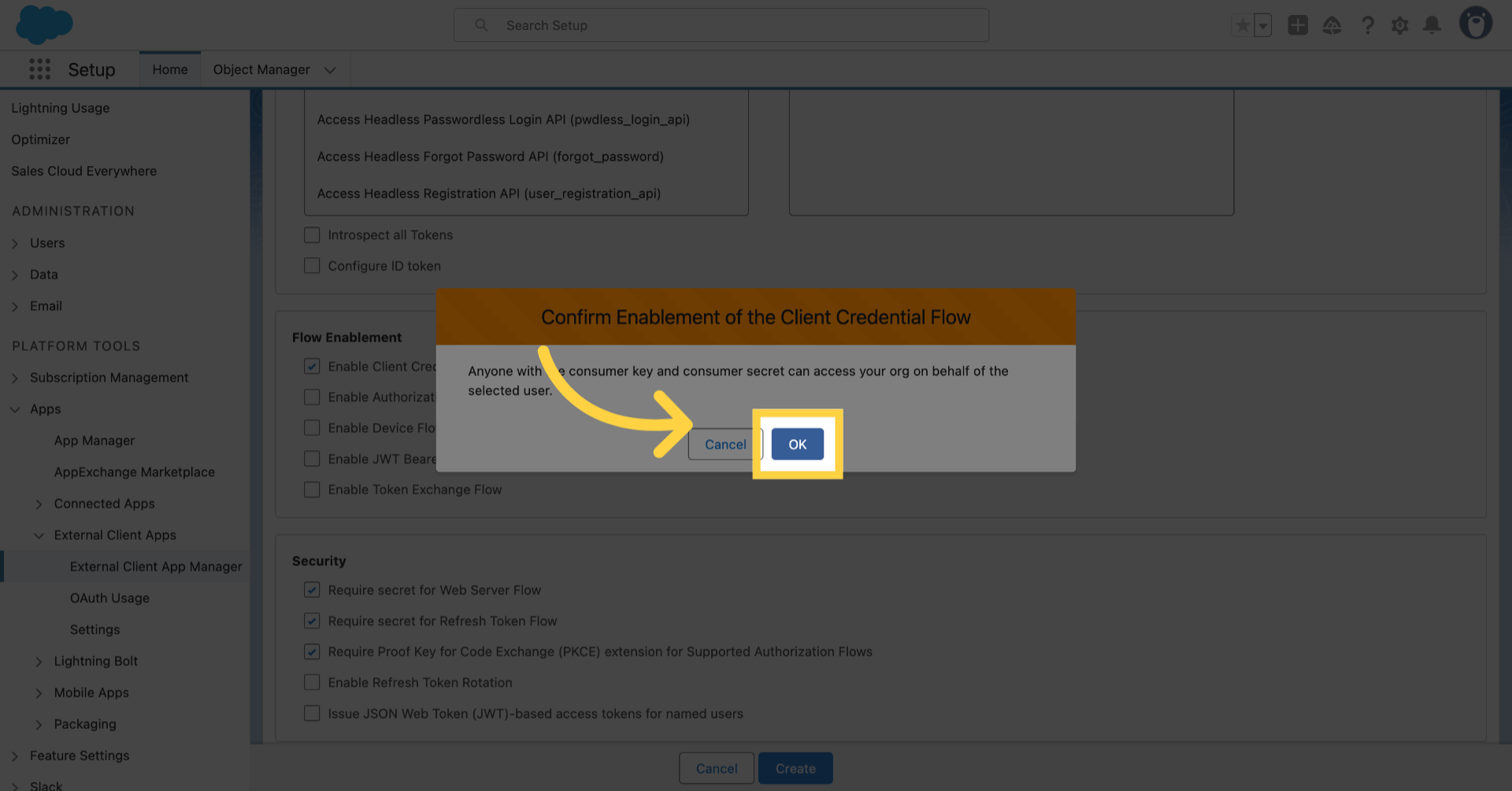This screenshot has width=1512, height=791.
Task: Toggle the Enable Client Credentials Flow checkbox
Action: click(312, 367)
